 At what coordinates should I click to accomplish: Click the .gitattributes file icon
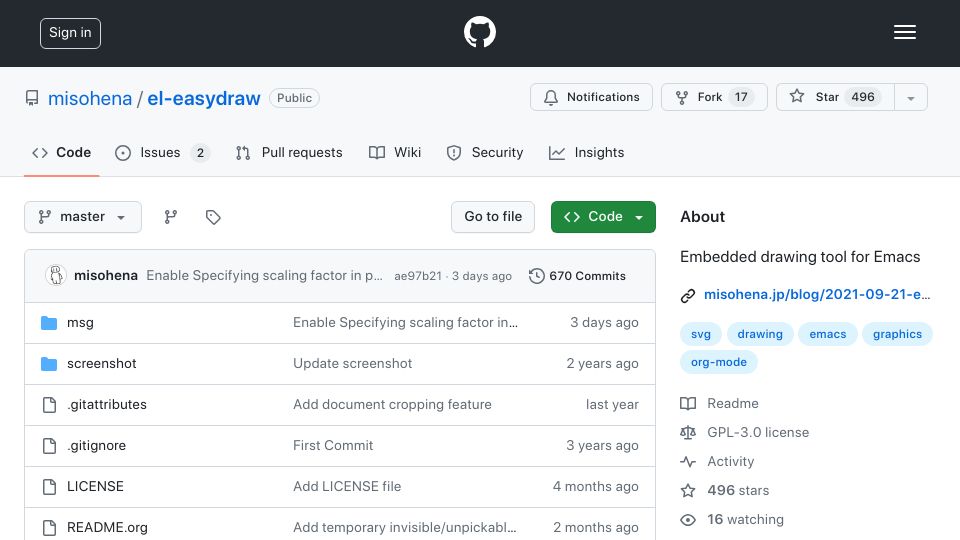[x=49, y=405]
